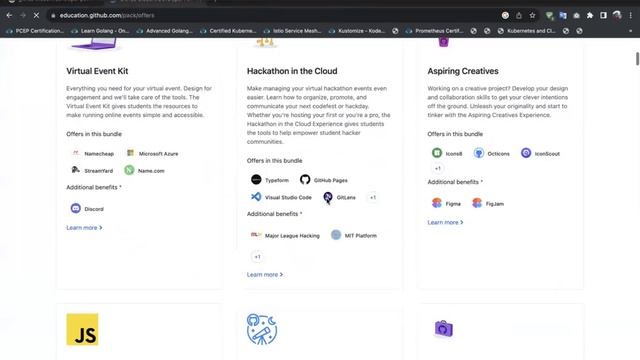
Task: Click the Octicons offer icon
Action: (x=479, y=153)
